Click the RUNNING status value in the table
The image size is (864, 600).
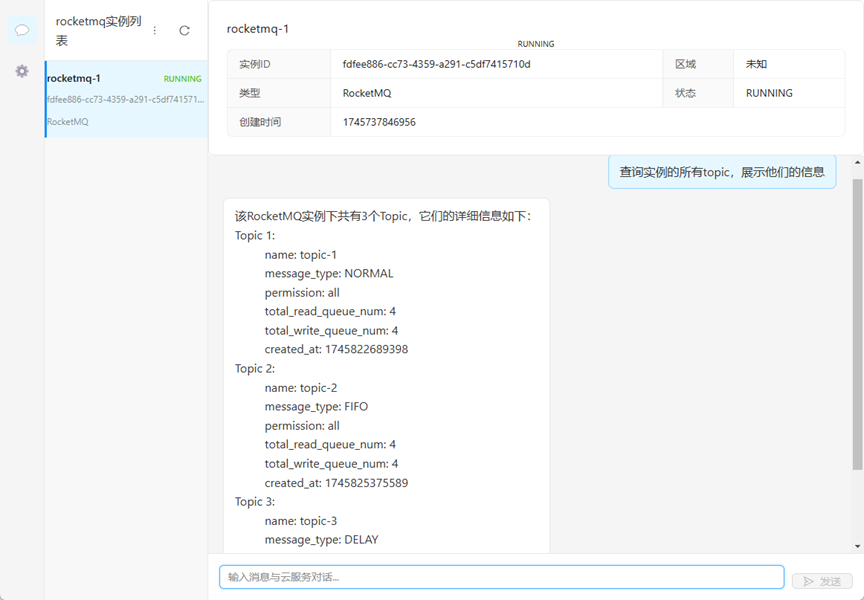pyautogui.click(x=769, y=93)
